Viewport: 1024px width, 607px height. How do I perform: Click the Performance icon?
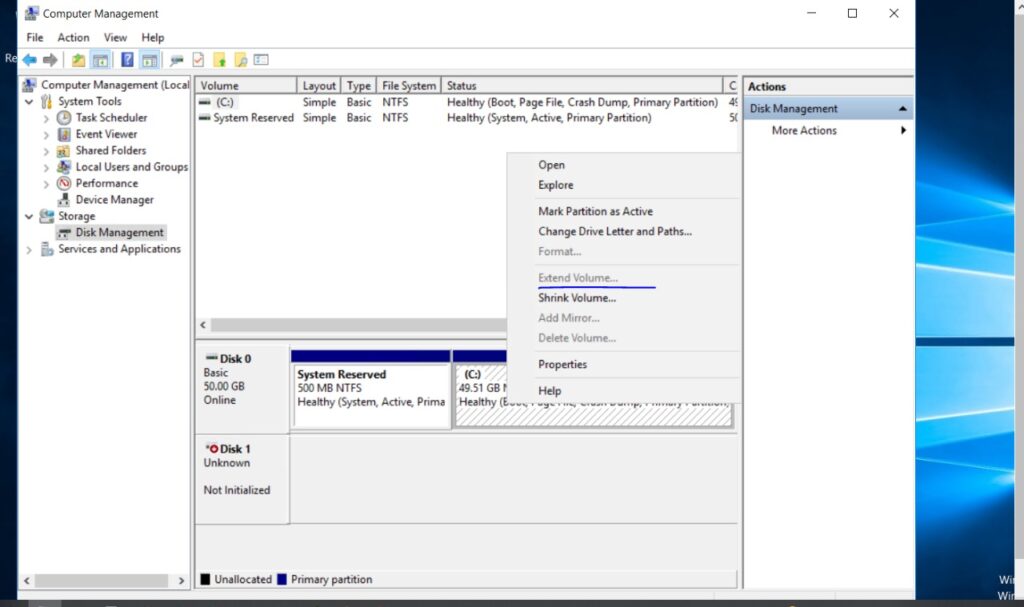(x=64, y=184)
